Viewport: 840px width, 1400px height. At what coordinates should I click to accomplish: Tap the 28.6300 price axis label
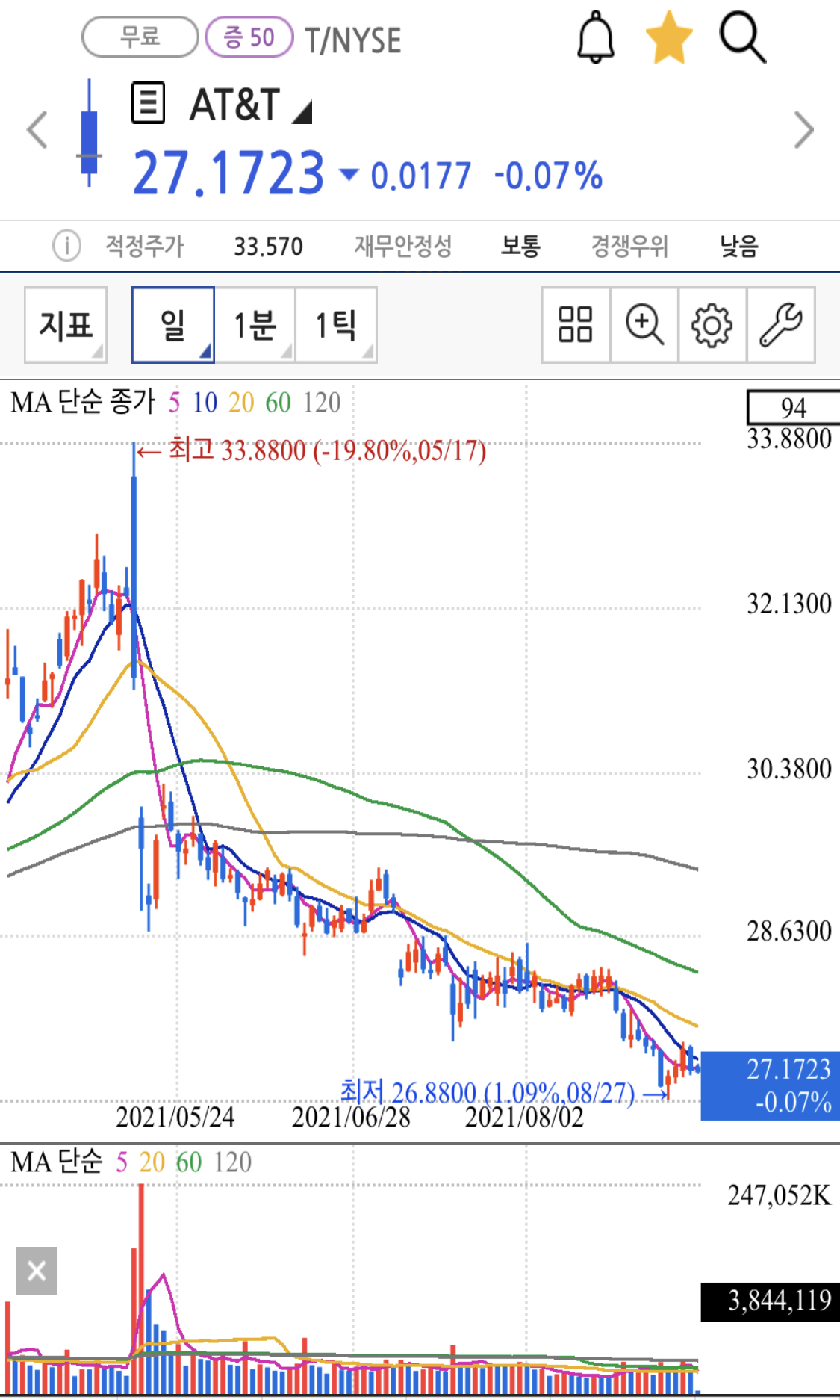[789, 932]
